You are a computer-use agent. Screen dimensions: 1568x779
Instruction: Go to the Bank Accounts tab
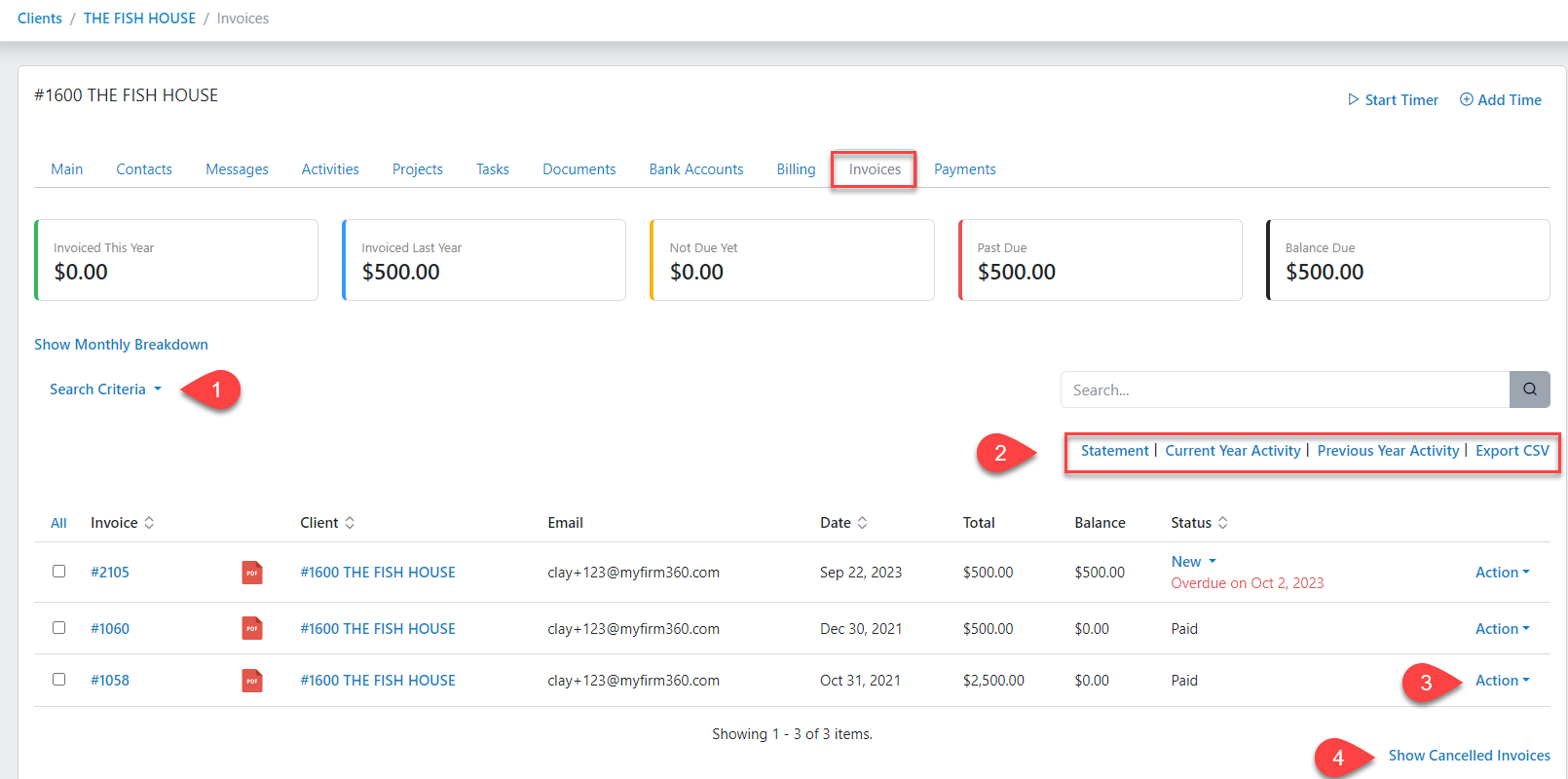(x=695, y=169)
